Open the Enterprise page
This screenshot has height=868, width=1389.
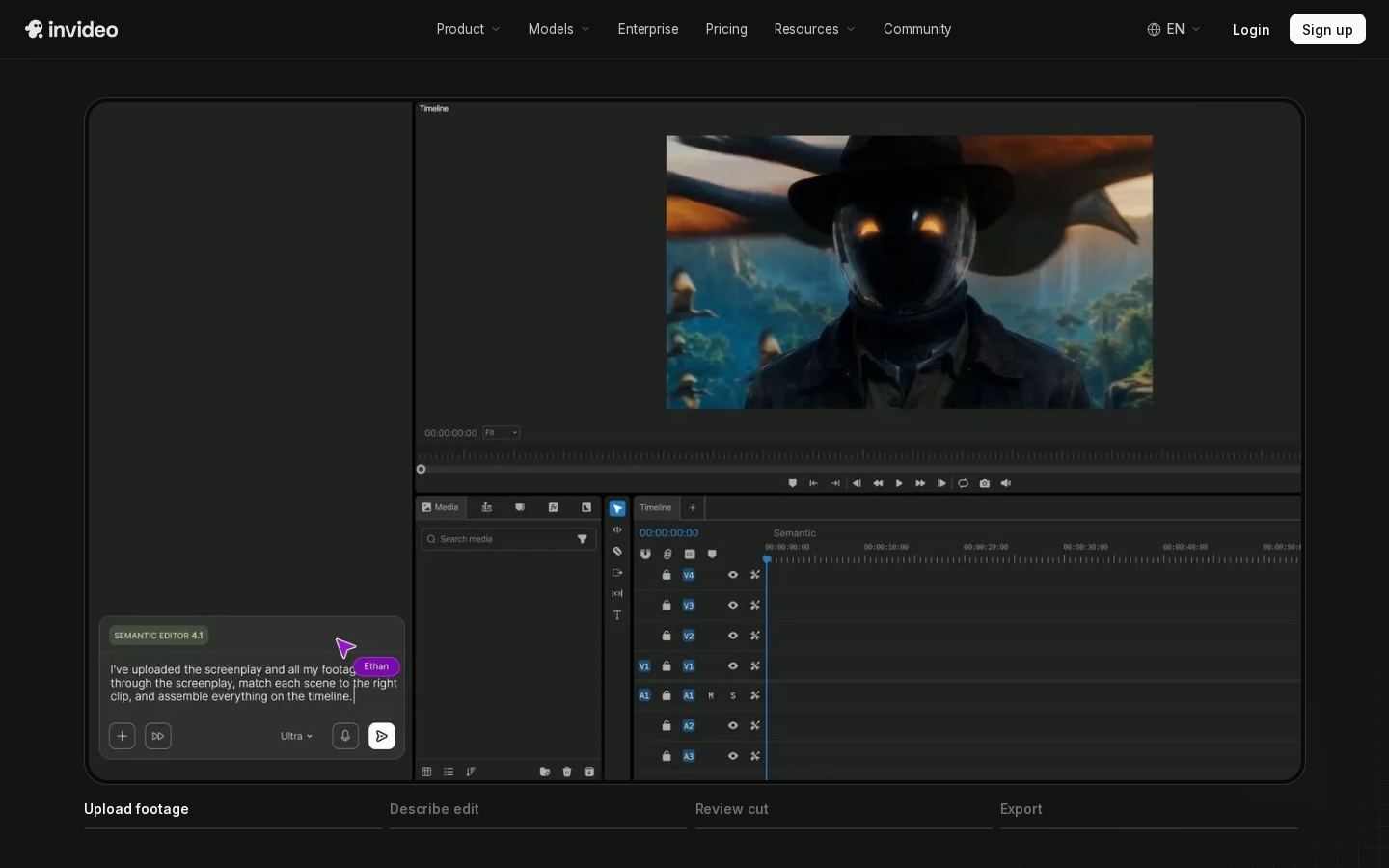pos(648,29)
